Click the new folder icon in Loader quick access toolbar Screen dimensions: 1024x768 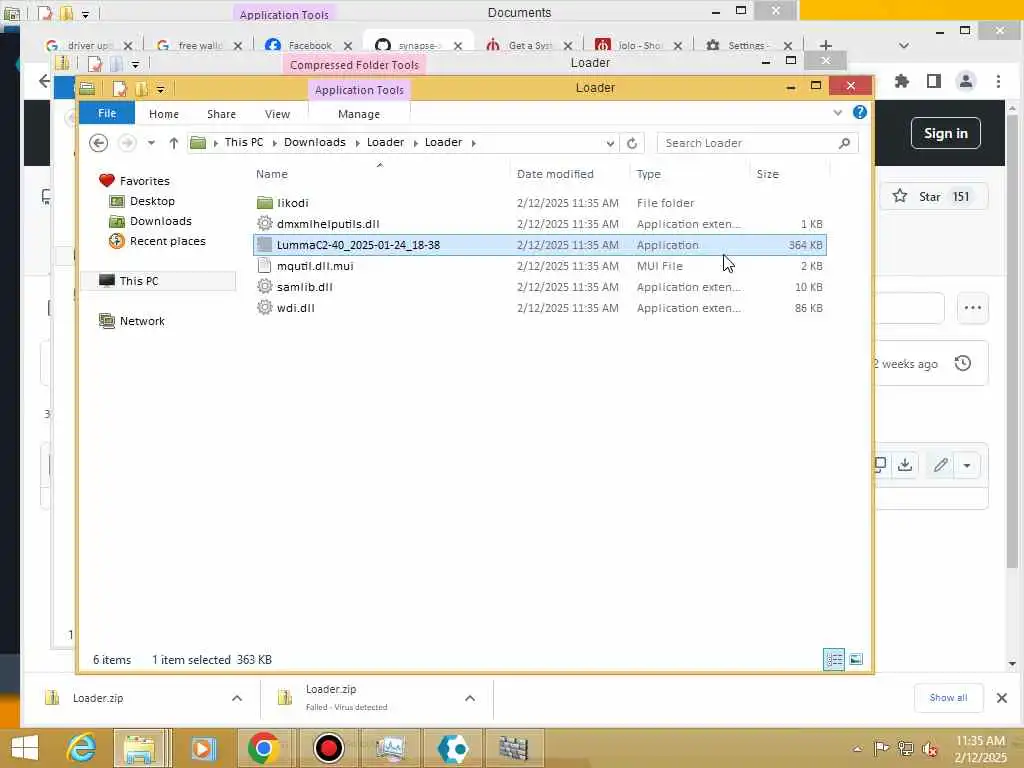click(x=141, y=88)
